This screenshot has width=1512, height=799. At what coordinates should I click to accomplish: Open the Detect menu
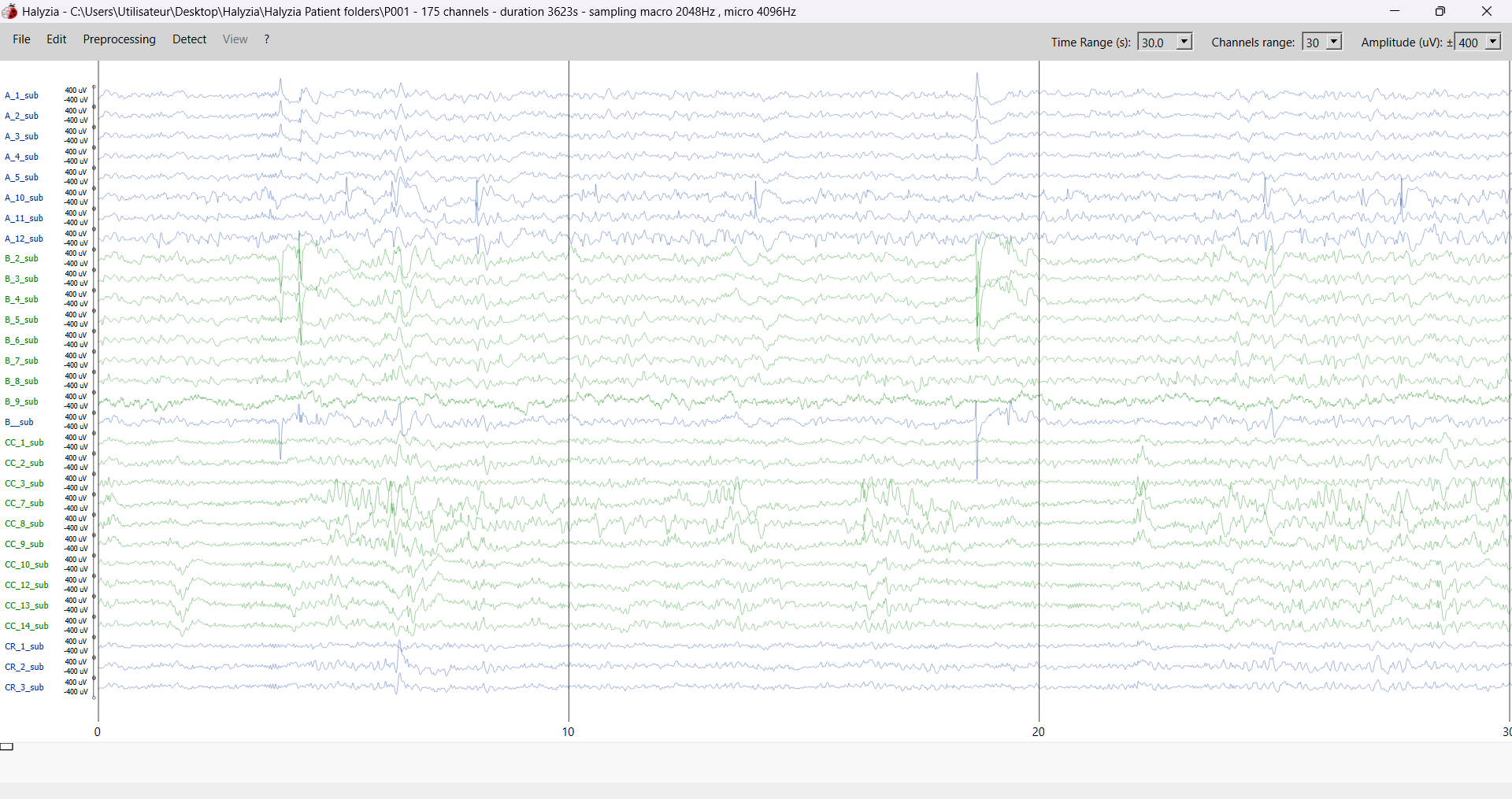click(x=189, y=39)
